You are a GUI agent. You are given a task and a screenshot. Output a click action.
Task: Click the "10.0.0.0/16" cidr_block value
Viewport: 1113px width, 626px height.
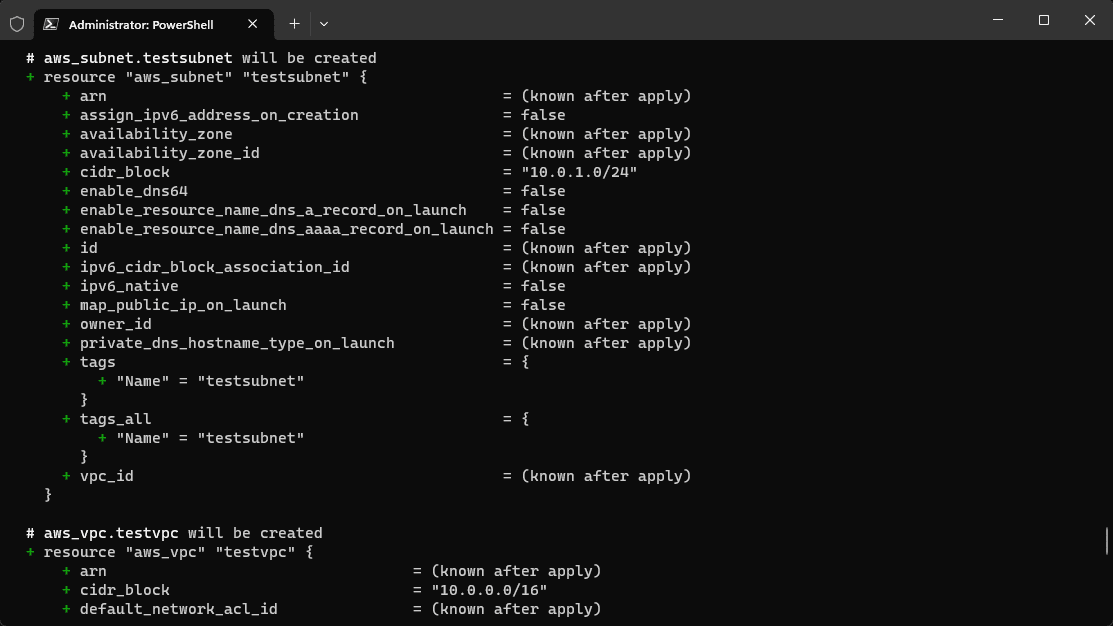(x=489, y=590)
